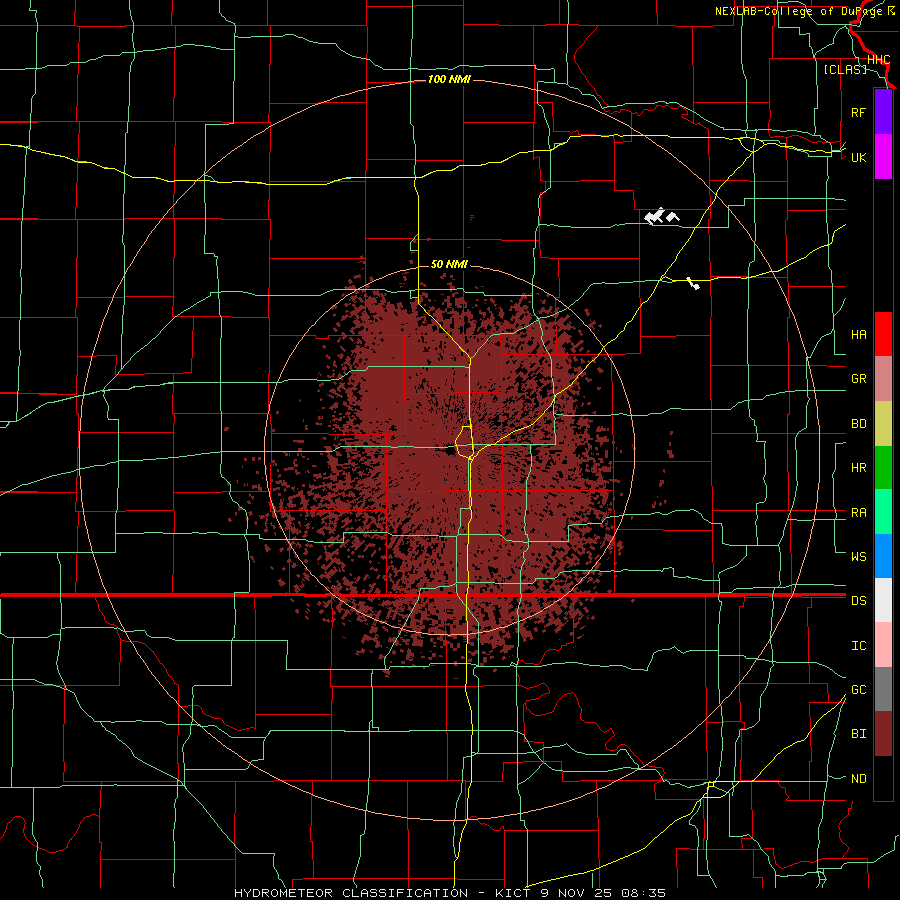Click the RA legend label

coord(858,513)
